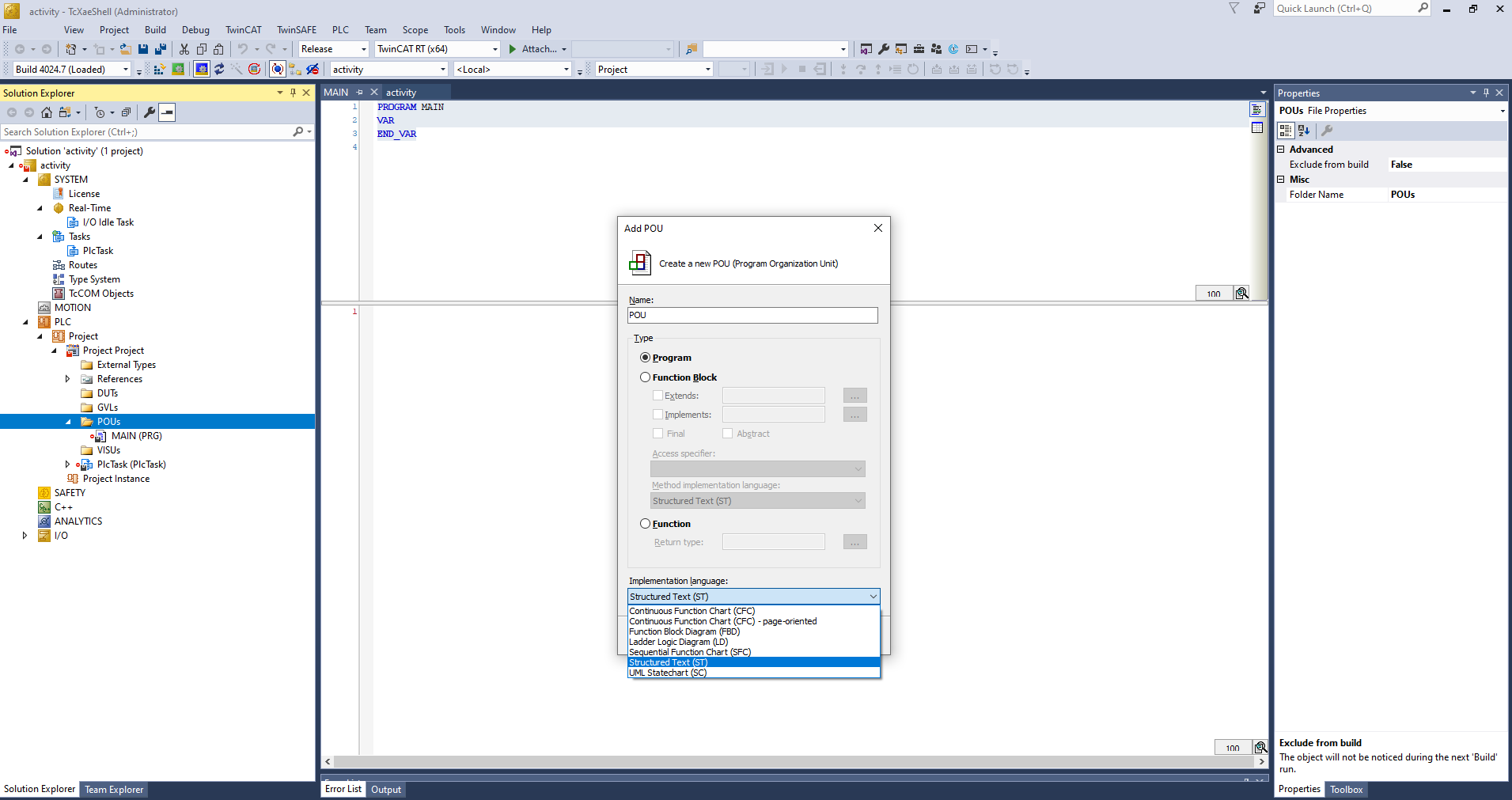Open the Release configuration dropdown

(x=333, y=49)
